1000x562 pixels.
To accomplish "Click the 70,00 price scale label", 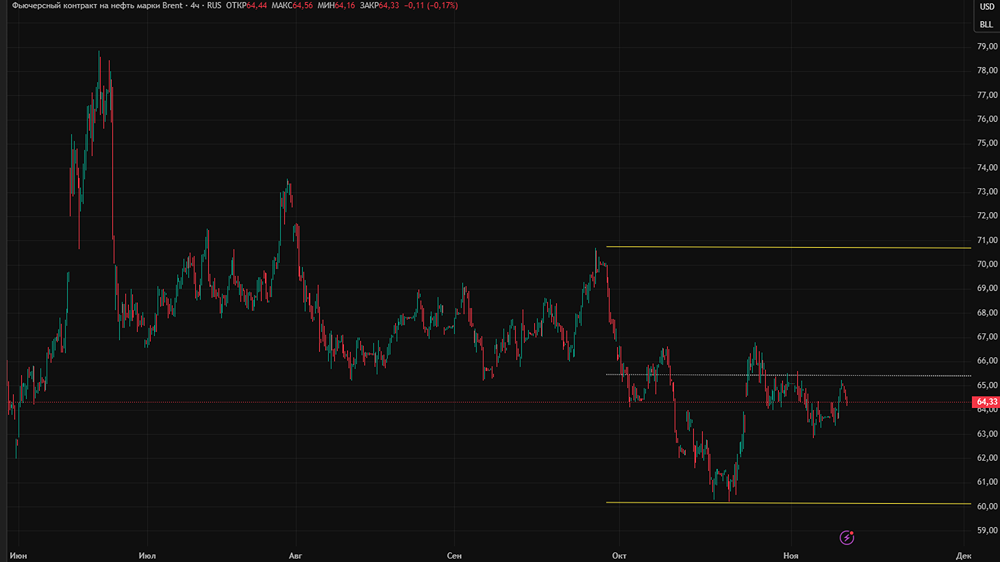I will click(x=986, y=264).
